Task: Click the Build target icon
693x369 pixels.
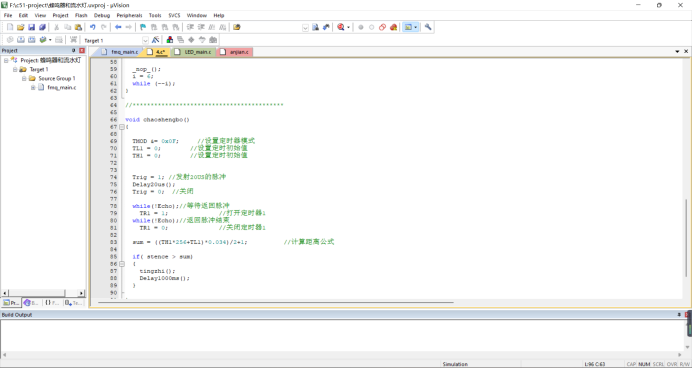Action: 20,40
